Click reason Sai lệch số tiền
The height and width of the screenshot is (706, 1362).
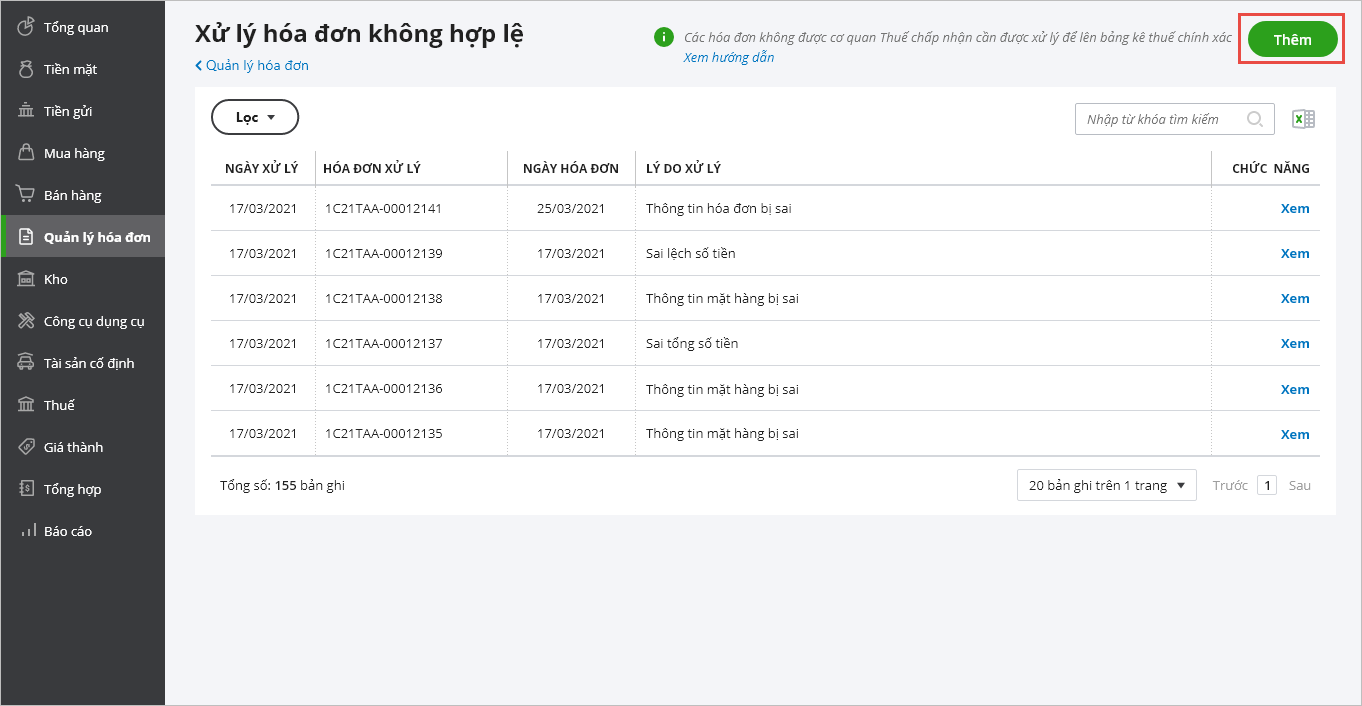691,253
